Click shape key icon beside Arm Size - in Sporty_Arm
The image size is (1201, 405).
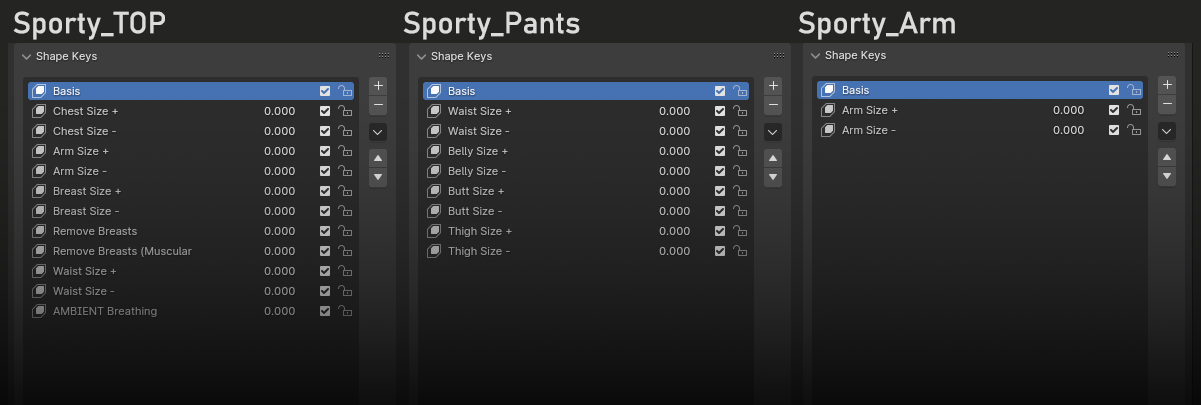(828, 130)
